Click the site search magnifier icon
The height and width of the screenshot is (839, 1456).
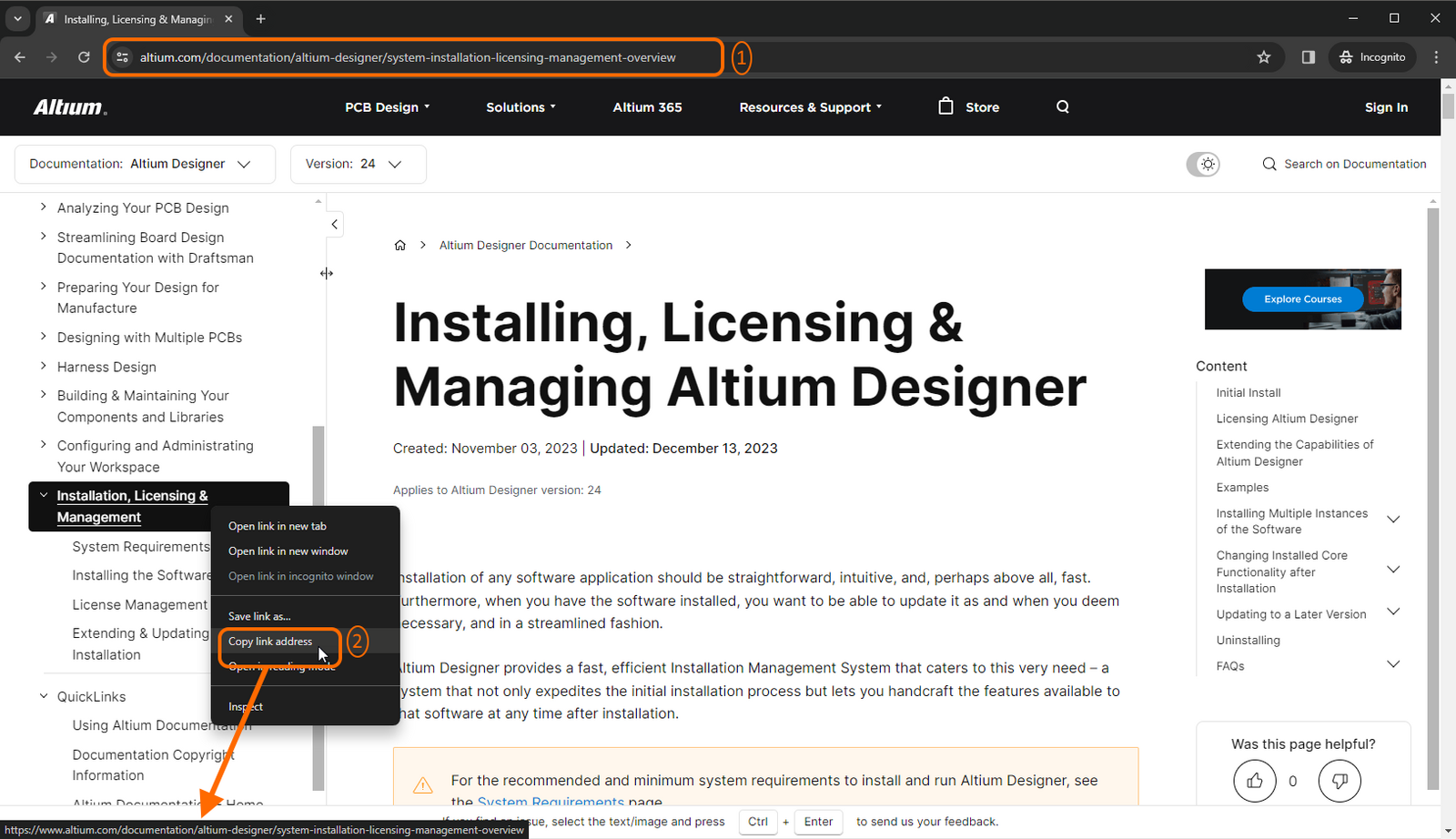[x=1063, y=107]
